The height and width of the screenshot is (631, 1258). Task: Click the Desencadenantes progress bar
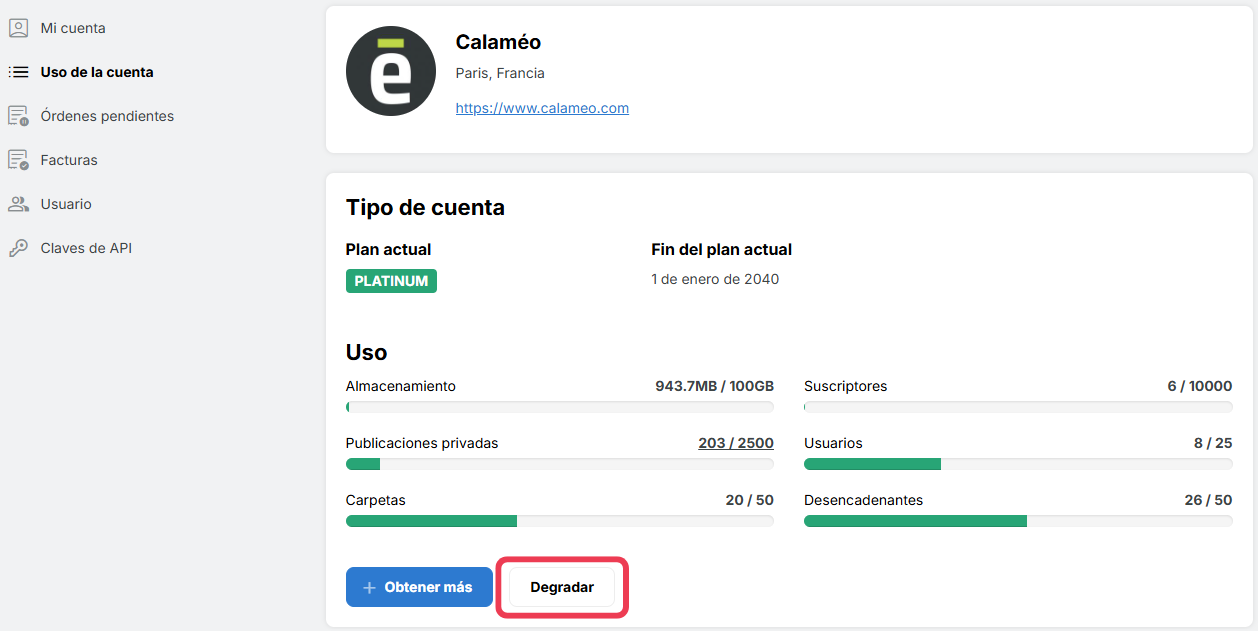(1018, 521)
